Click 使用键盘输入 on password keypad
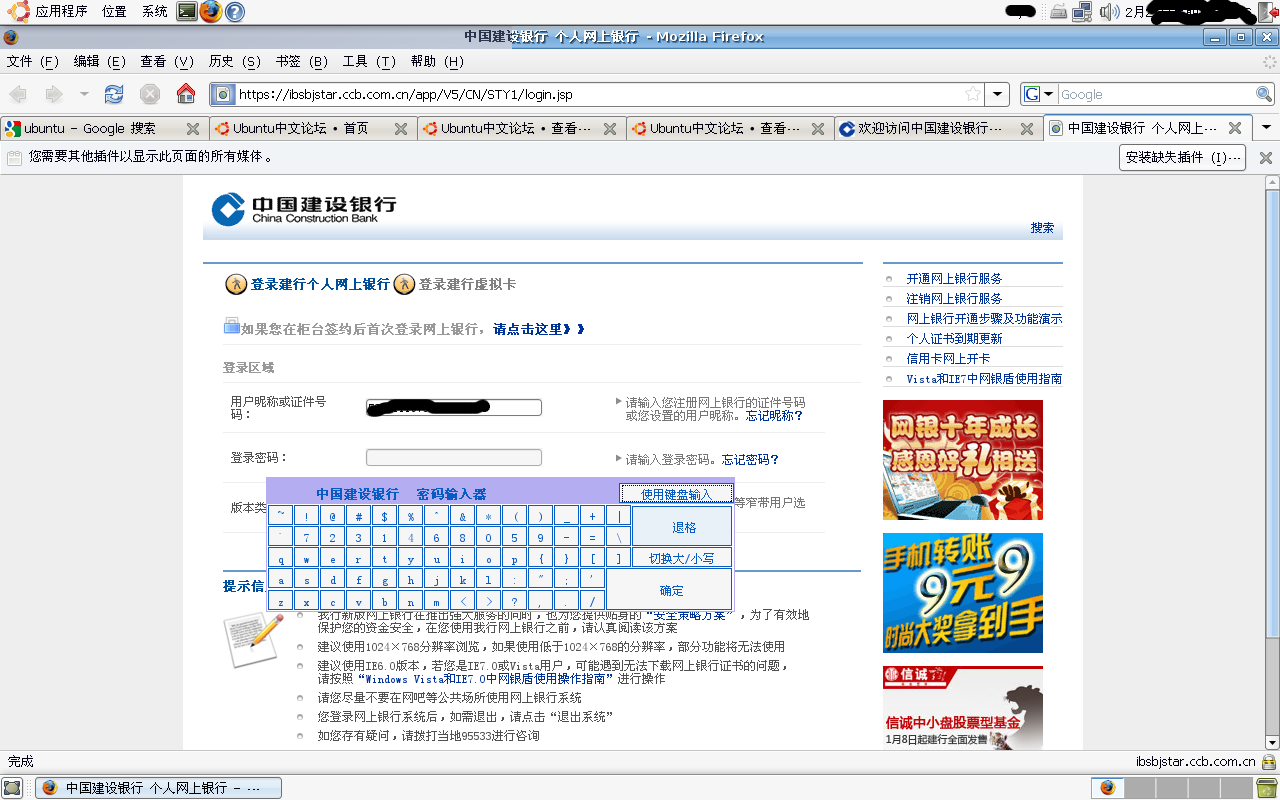This screenshot has height=800, width=1280. (x=676, y=494)
